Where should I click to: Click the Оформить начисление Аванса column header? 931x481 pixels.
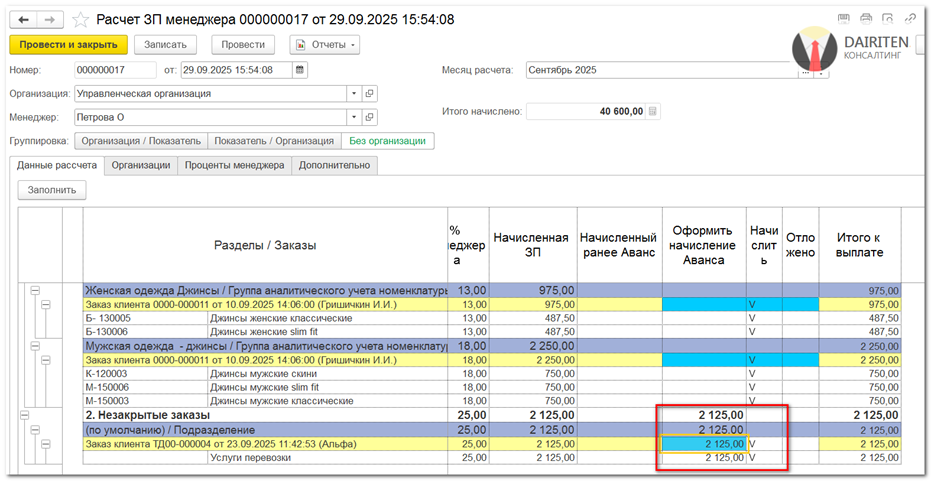point(705,245)
